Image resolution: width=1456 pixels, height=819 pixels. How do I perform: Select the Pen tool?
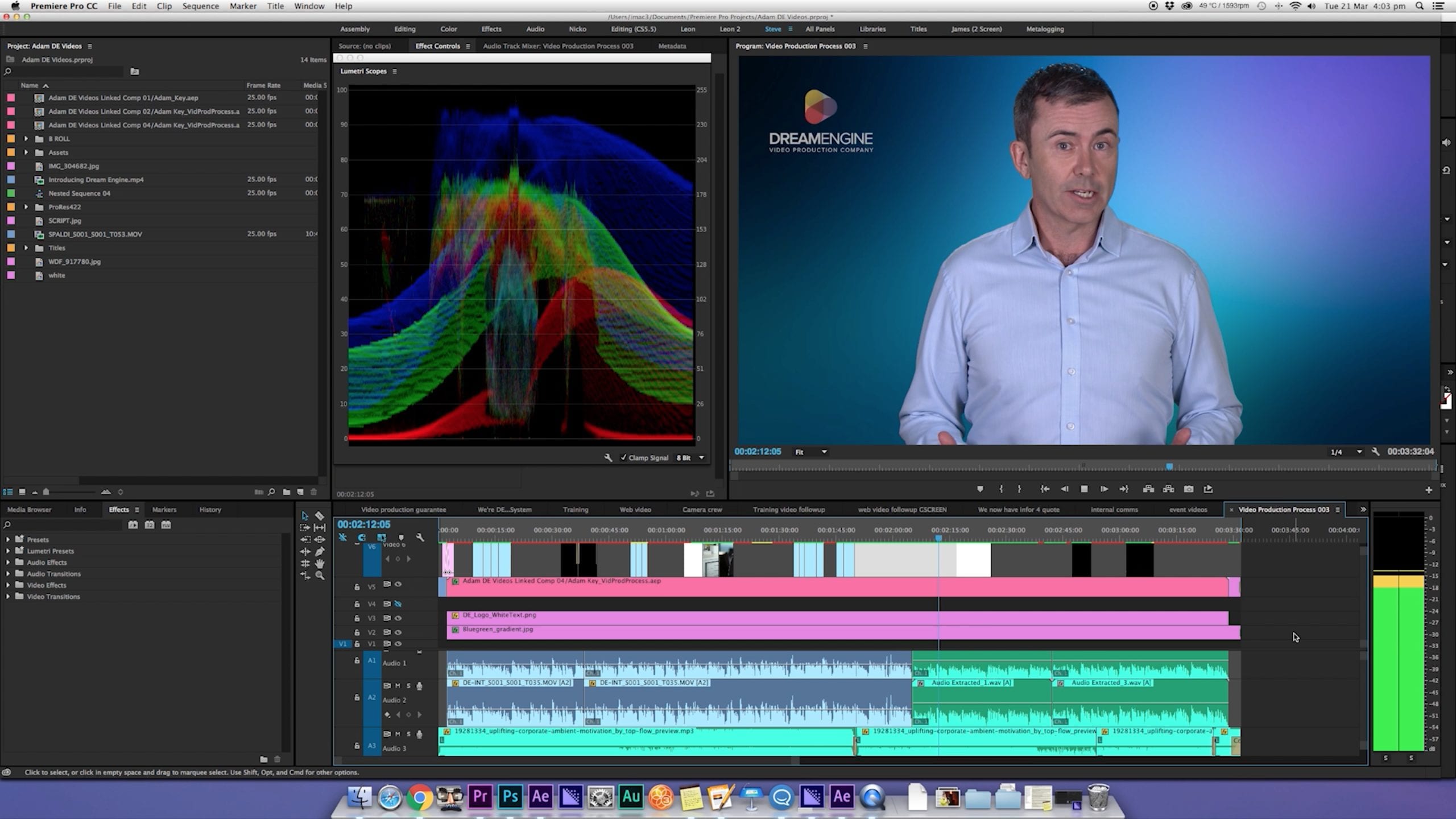[x=320, y=551]
